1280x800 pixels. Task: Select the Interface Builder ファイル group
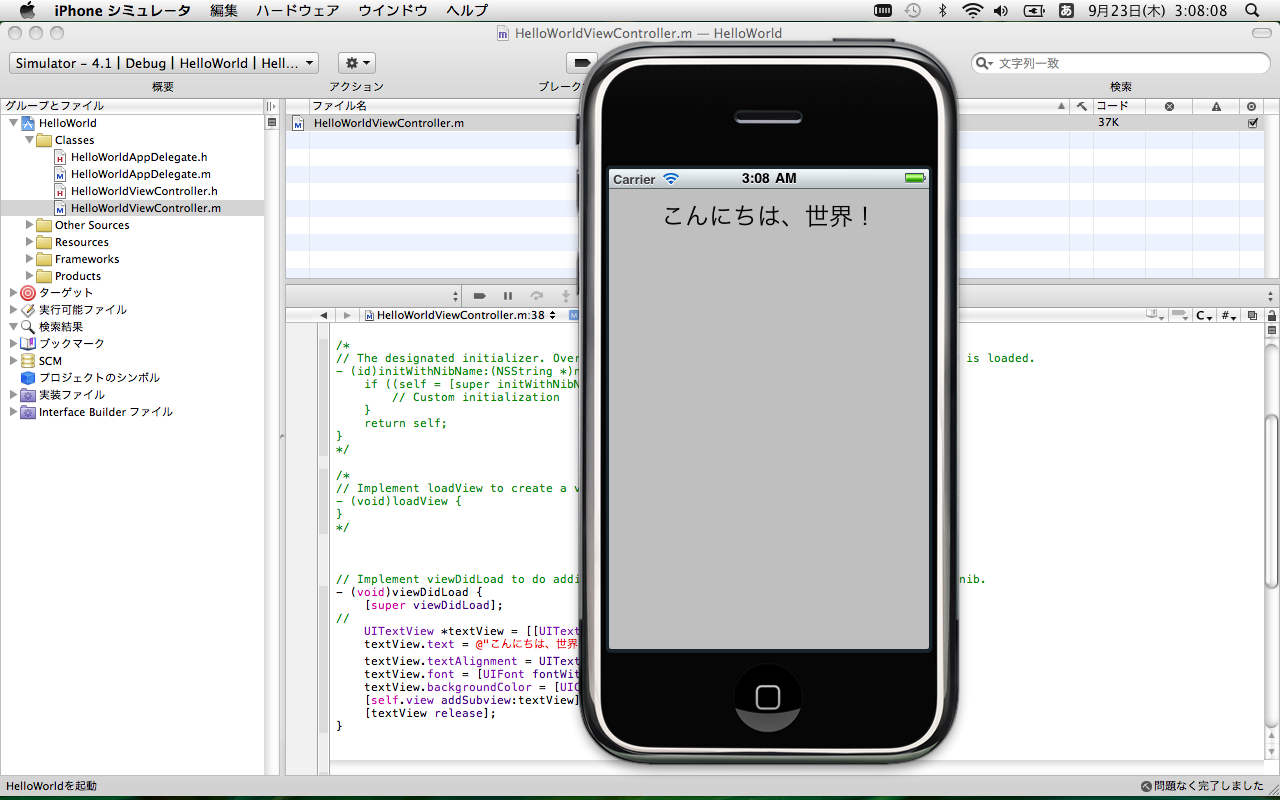(x=105, y=412)
